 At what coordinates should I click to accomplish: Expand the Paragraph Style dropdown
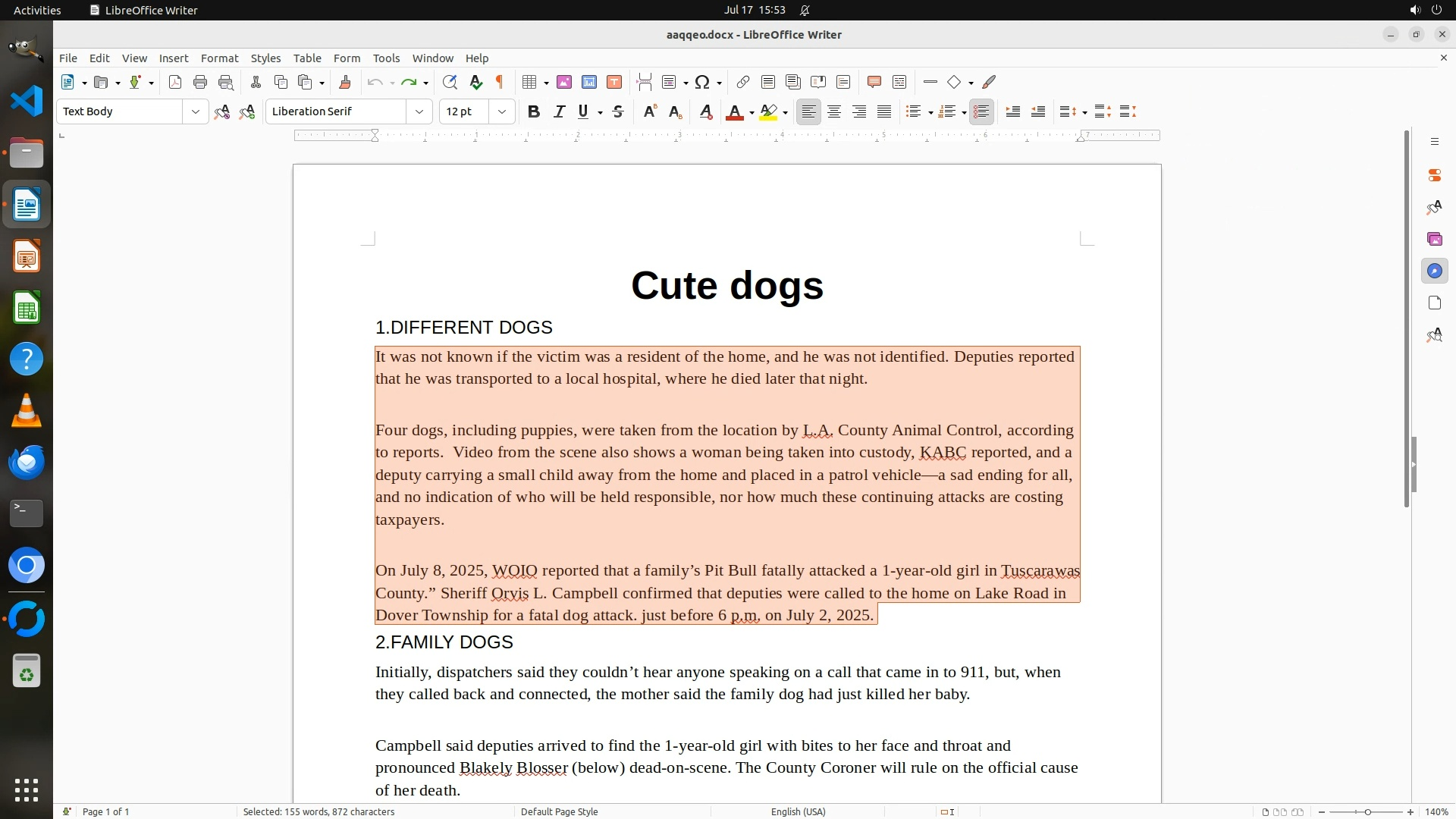click(x=195, y=111)
